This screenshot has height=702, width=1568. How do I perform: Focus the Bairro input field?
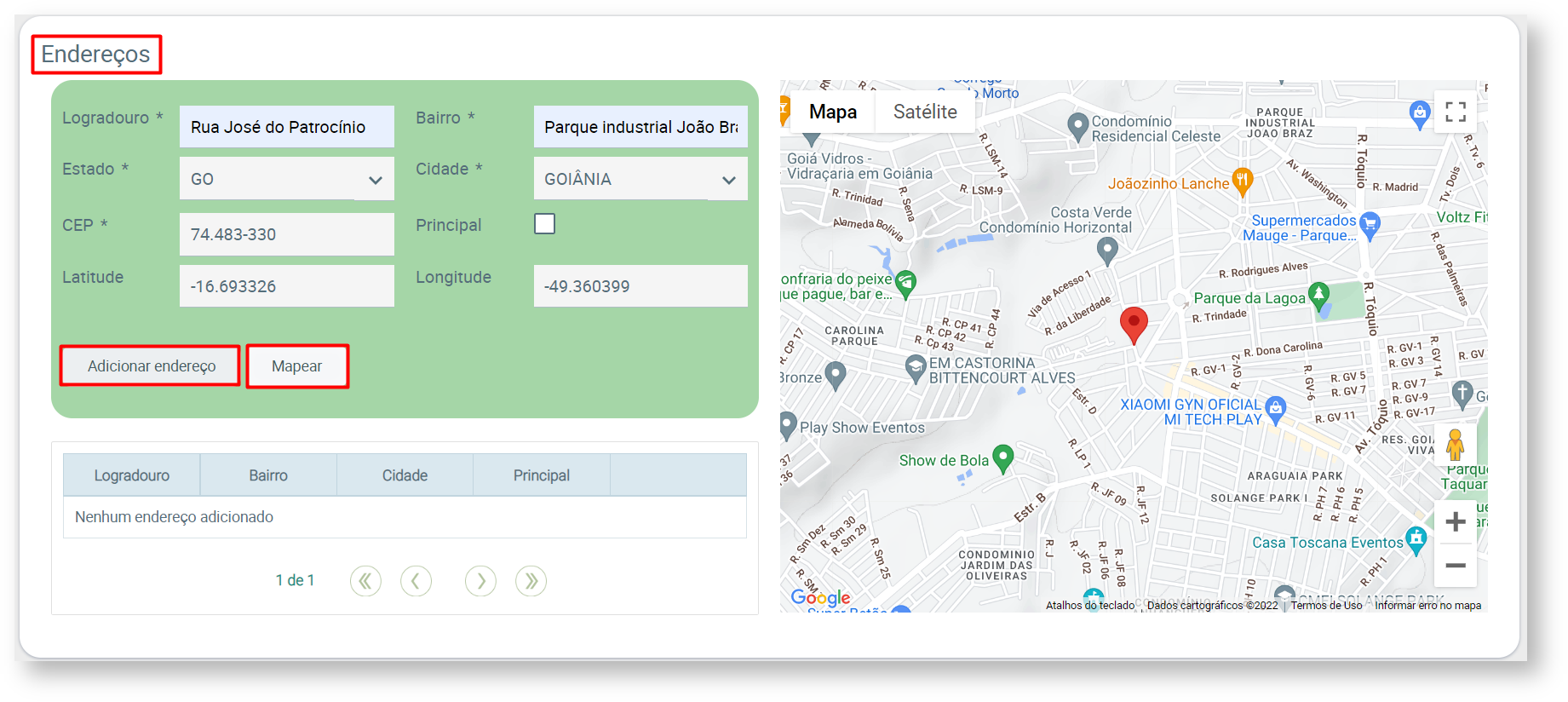click(640, 127)
